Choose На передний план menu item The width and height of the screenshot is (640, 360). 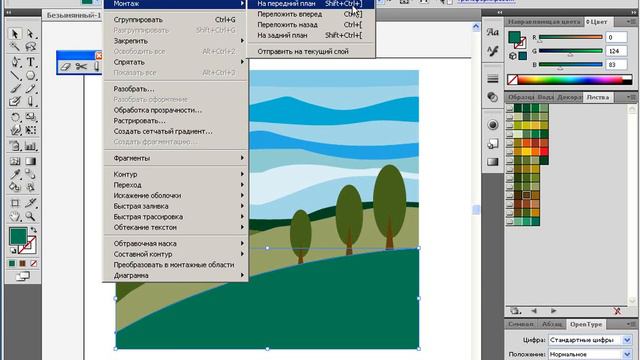coord(311,4)
